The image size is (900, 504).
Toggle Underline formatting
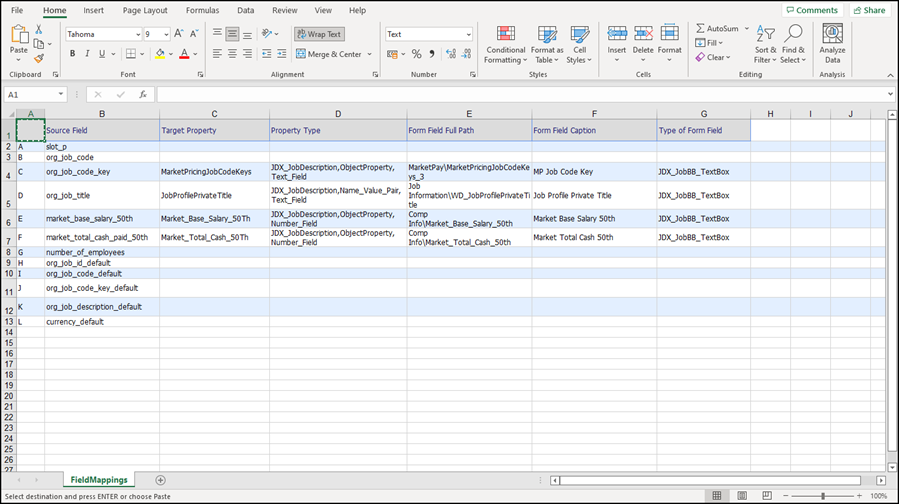[x=102, y=53]
